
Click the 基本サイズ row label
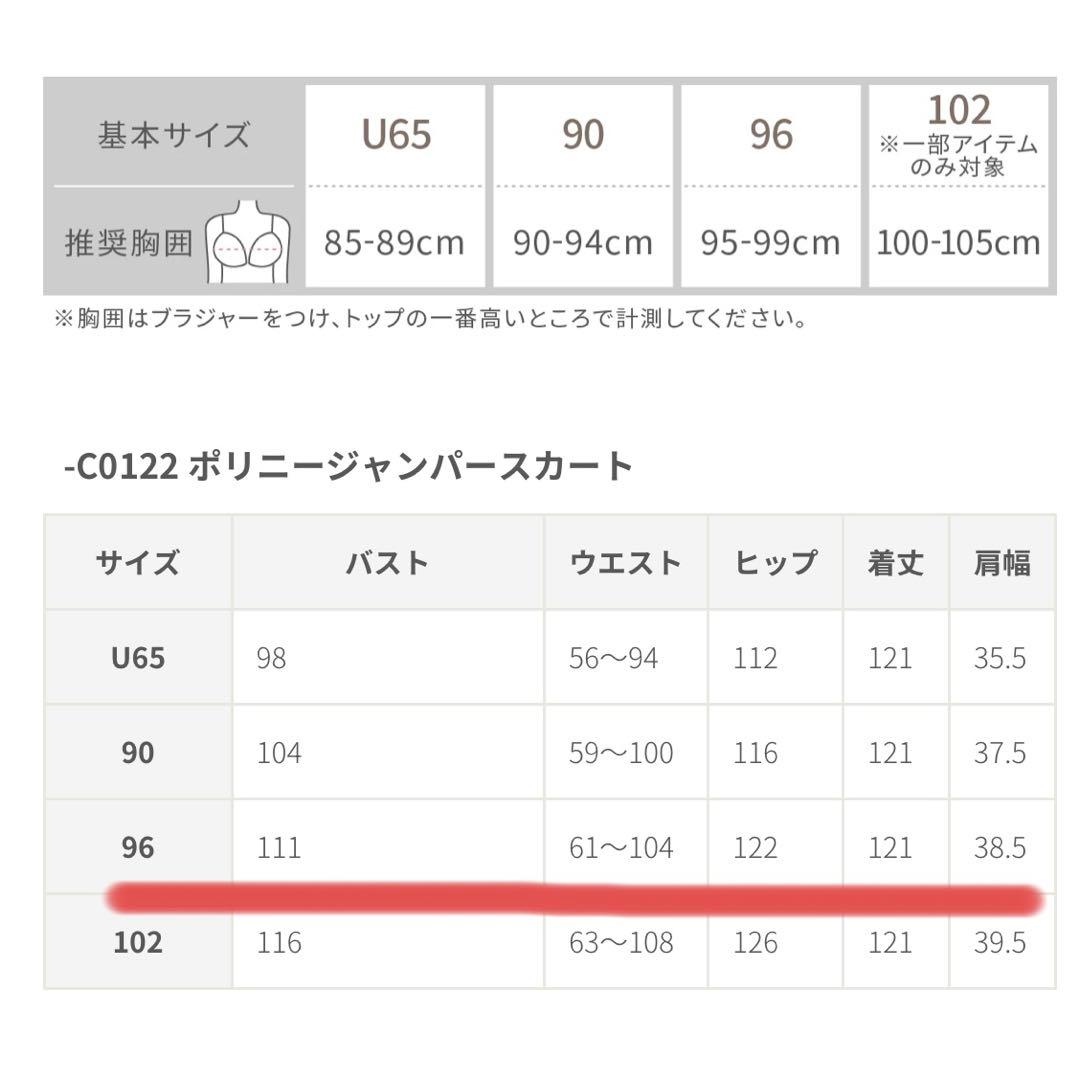pos(174,135)
